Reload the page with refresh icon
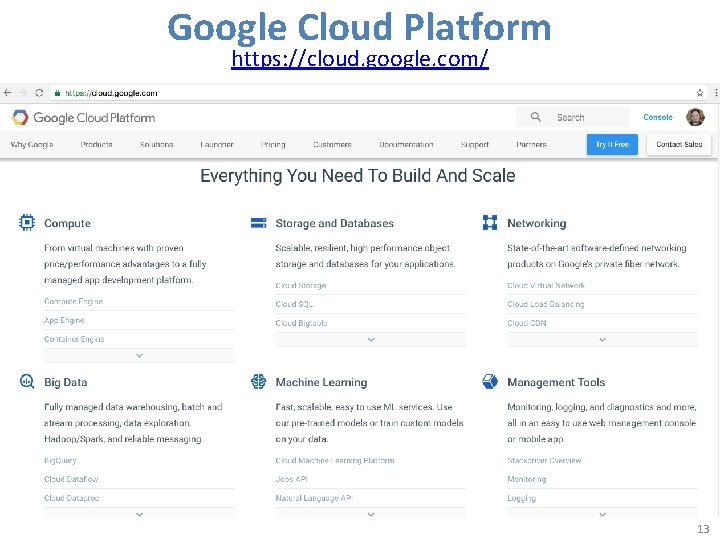The image size is (720, 540). pos(39,93)
